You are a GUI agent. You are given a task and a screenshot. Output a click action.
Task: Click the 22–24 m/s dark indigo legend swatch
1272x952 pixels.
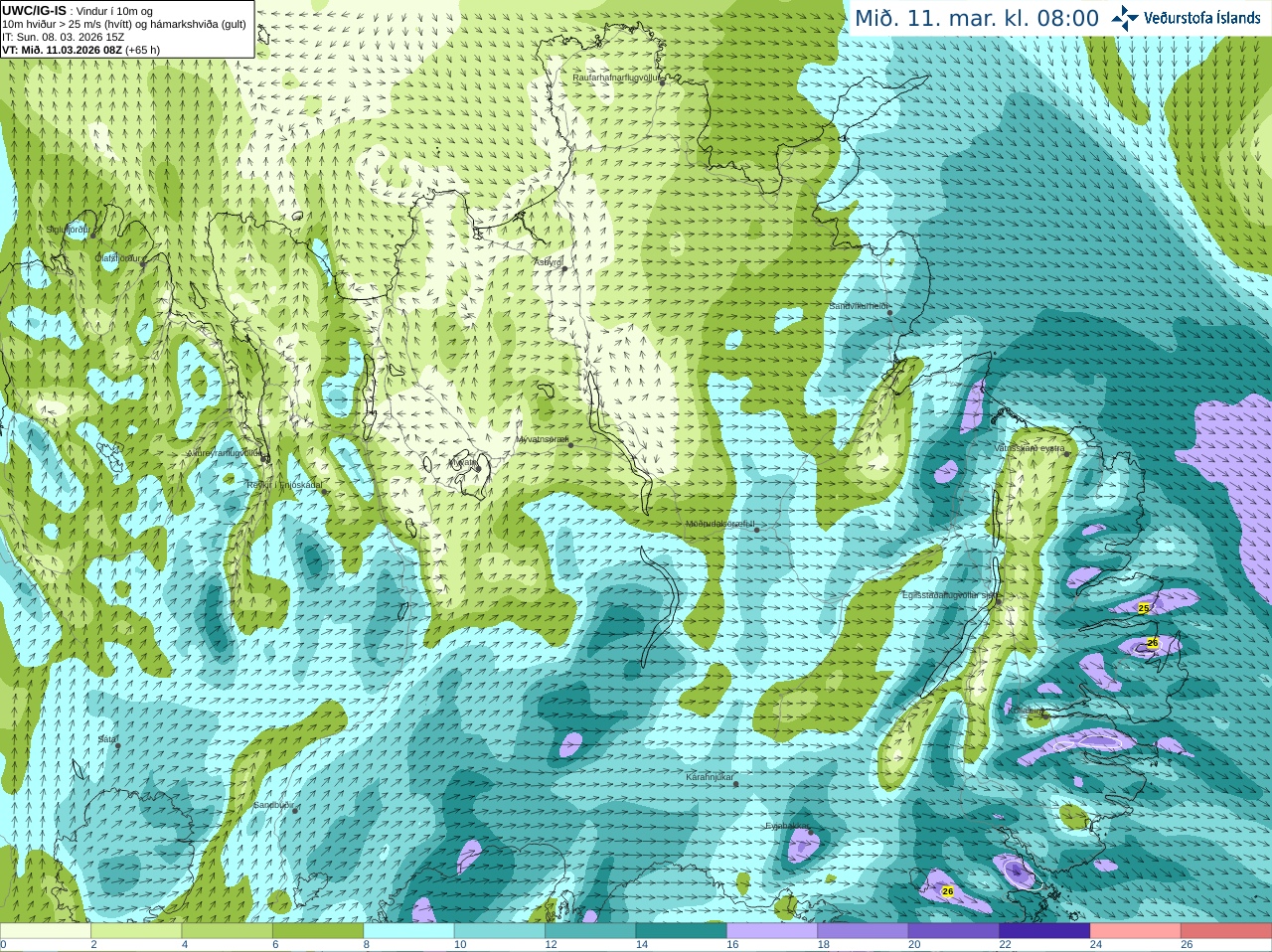(1044, 931)
